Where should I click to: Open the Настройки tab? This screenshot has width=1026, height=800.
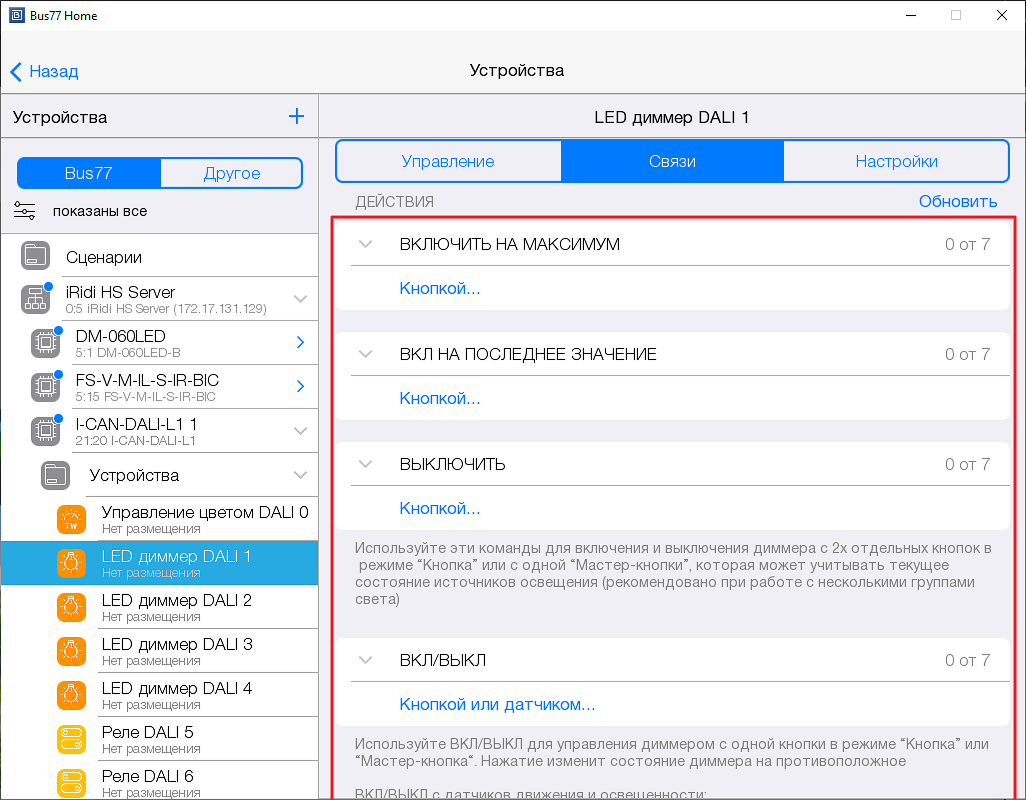pyautogui.click(x=896, y=161)
